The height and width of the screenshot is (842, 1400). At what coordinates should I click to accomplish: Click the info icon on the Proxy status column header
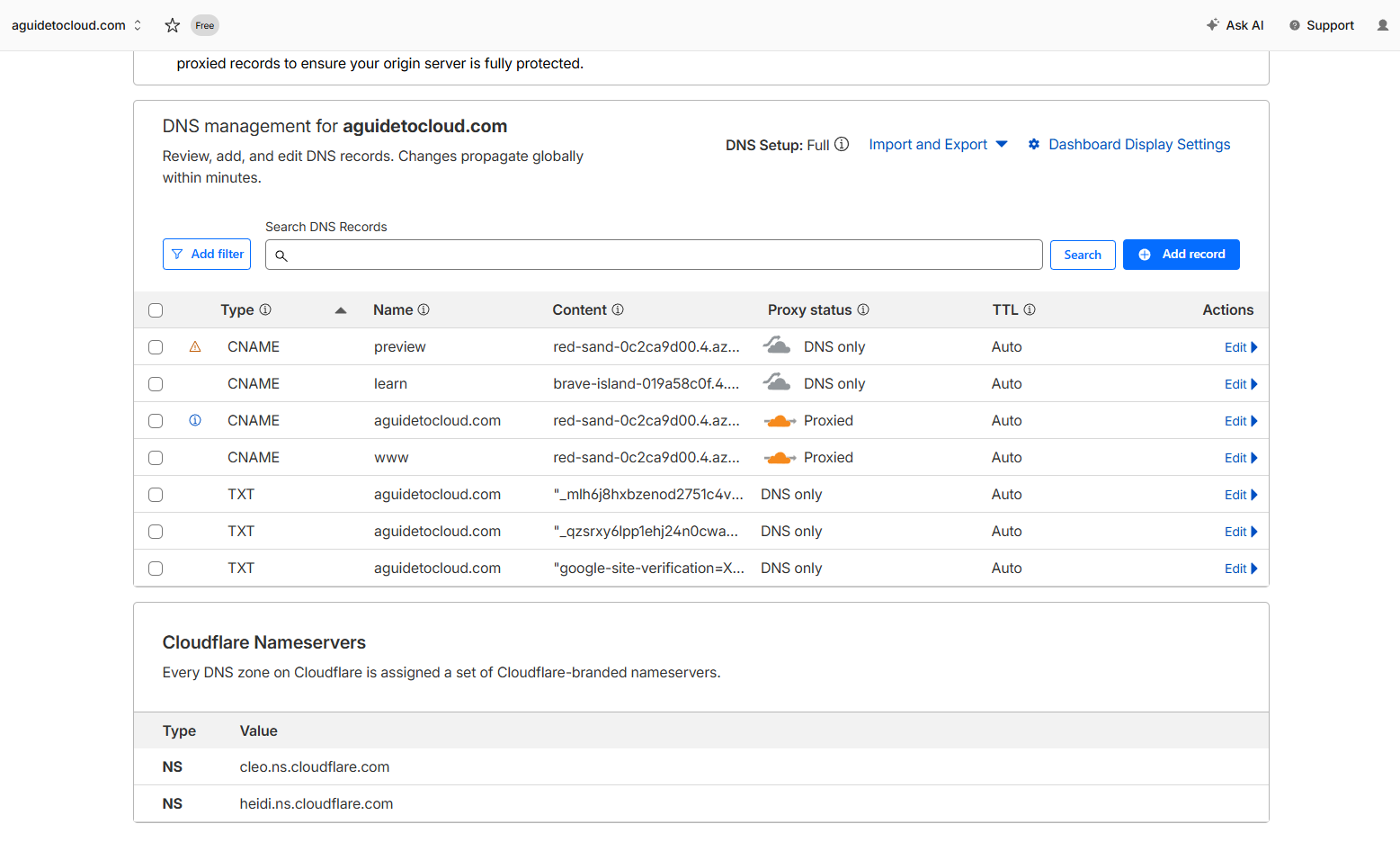863,309
